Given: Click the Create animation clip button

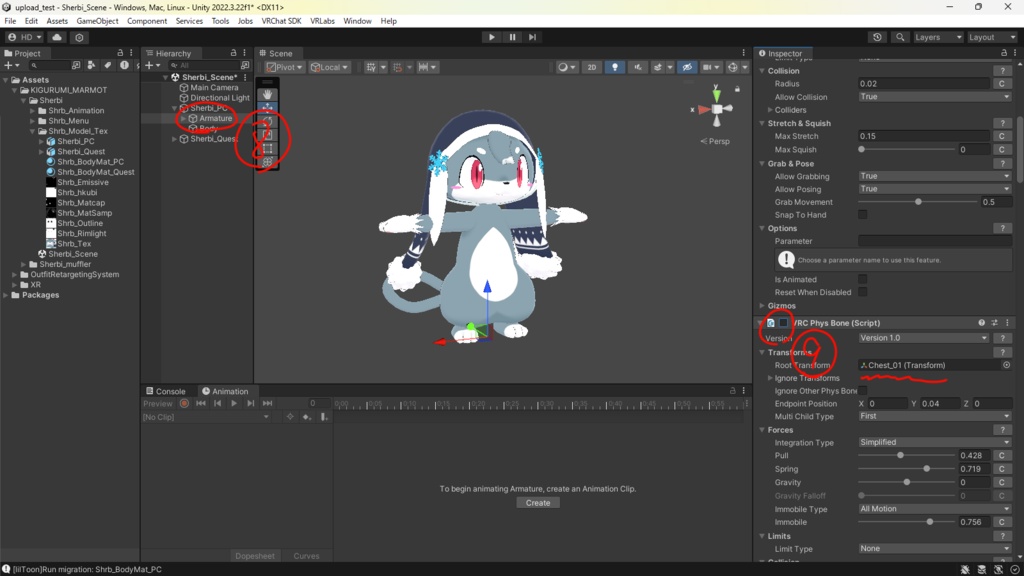Looking at the screenshot, I should [x=538, y=503].
